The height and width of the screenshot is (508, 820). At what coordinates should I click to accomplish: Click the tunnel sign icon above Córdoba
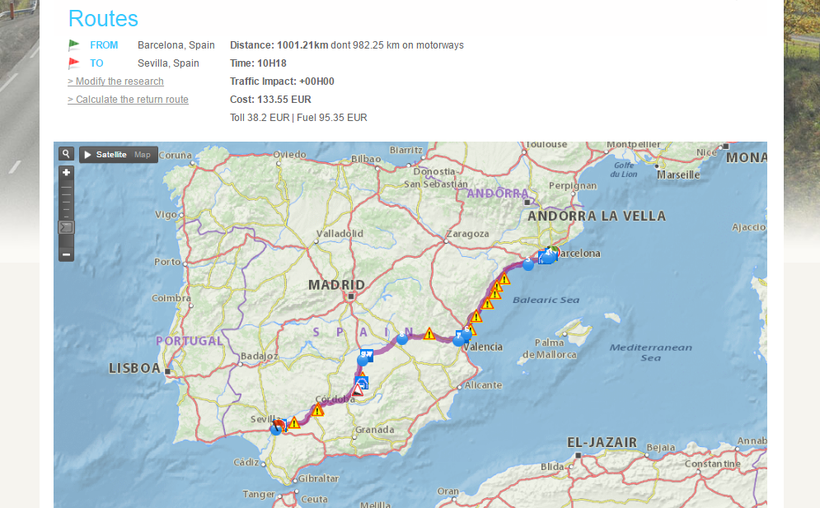362,382
